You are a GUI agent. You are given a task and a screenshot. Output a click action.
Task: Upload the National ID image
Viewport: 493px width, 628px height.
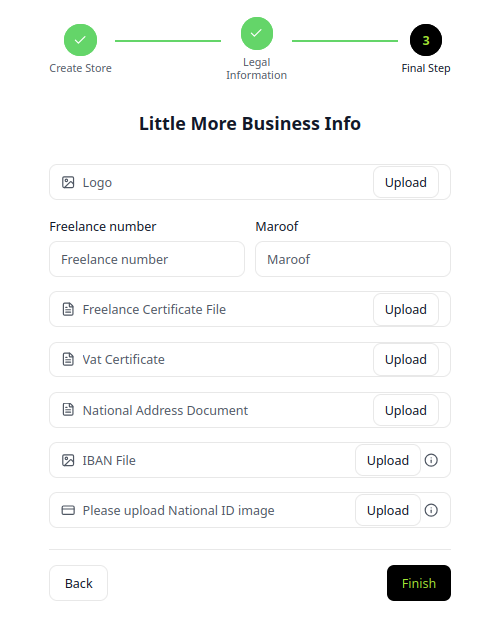[x=388, y=510]
